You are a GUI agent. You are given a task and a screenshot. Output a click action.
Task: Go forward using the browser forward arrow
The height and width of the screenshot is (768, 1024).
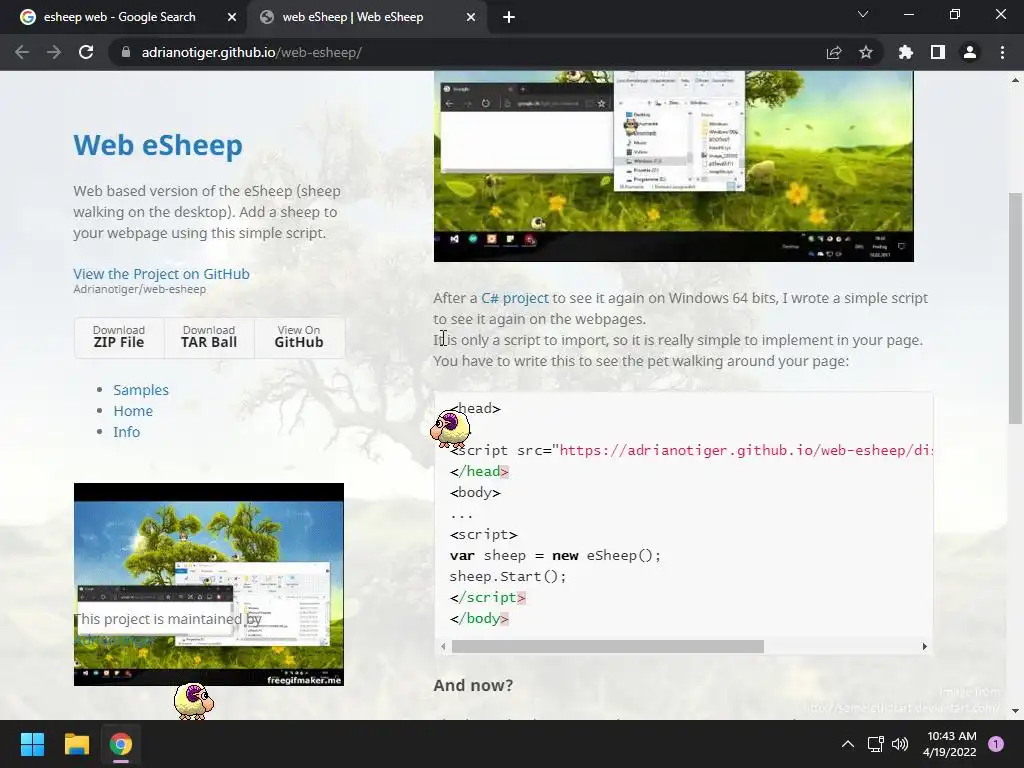click(x=54, y=52)
